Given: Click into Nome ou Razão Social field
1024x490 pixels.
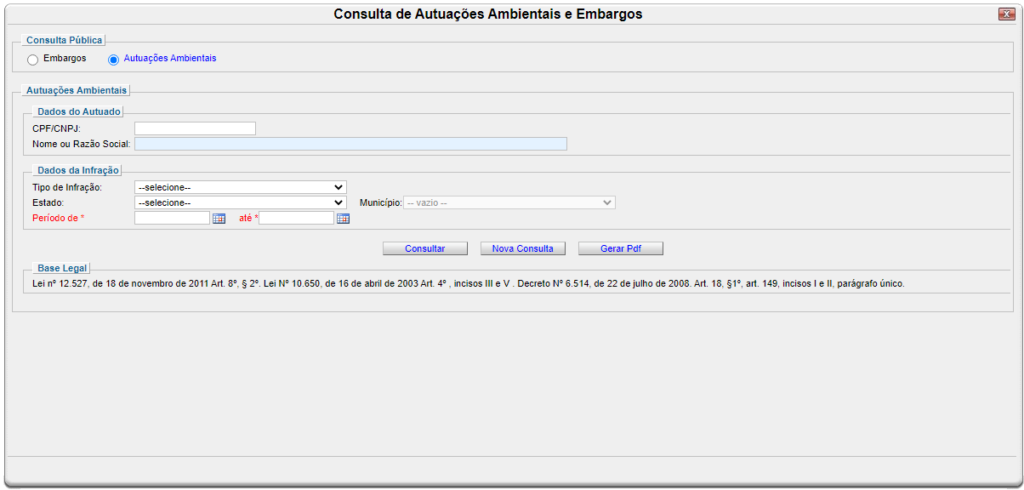Looking at the screenshot, I should 350,144.
